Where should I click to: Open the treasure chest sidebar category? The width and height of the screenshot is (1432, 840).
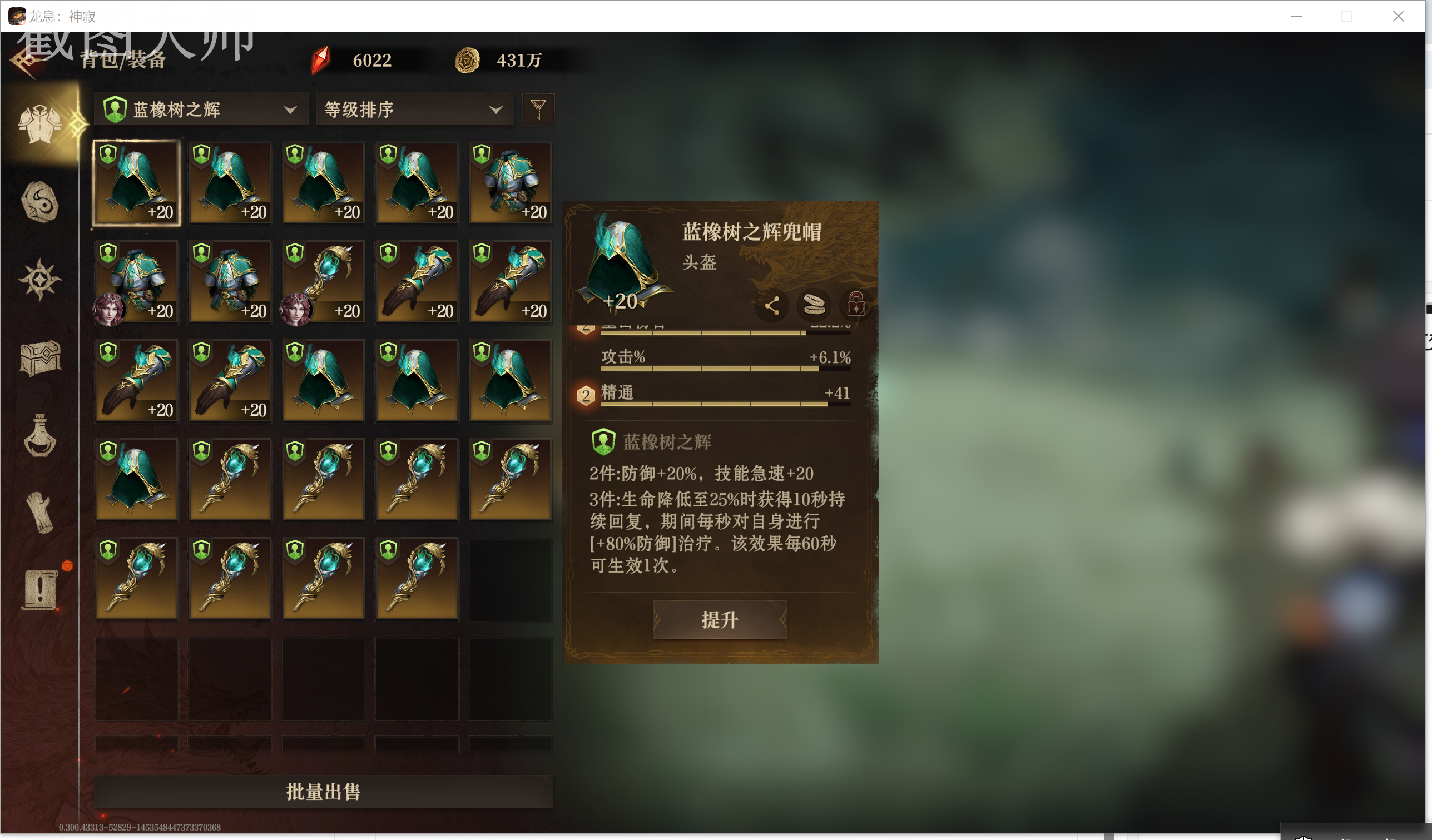click(x=40, y=358)
